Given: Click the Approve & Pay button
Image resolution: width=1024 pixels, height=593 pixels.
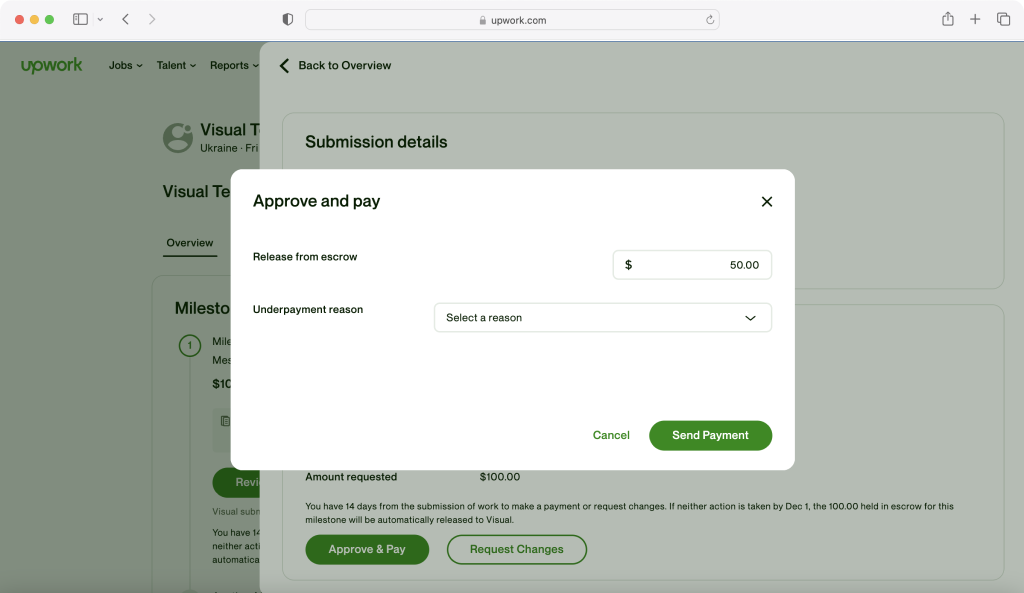Looking at the screenshot, I should [367, 549].
